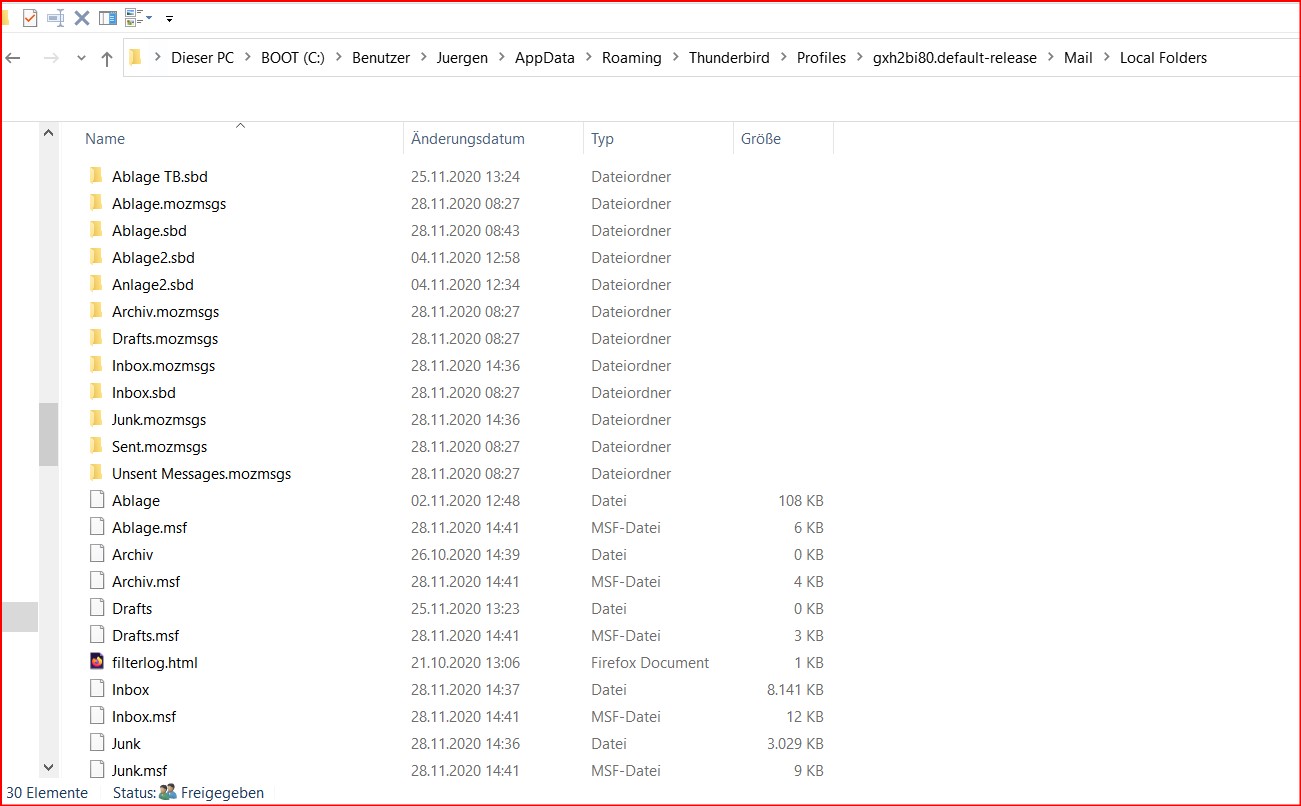
Task: Toggle the preview pane icon
Action: [x=108, y=18]
